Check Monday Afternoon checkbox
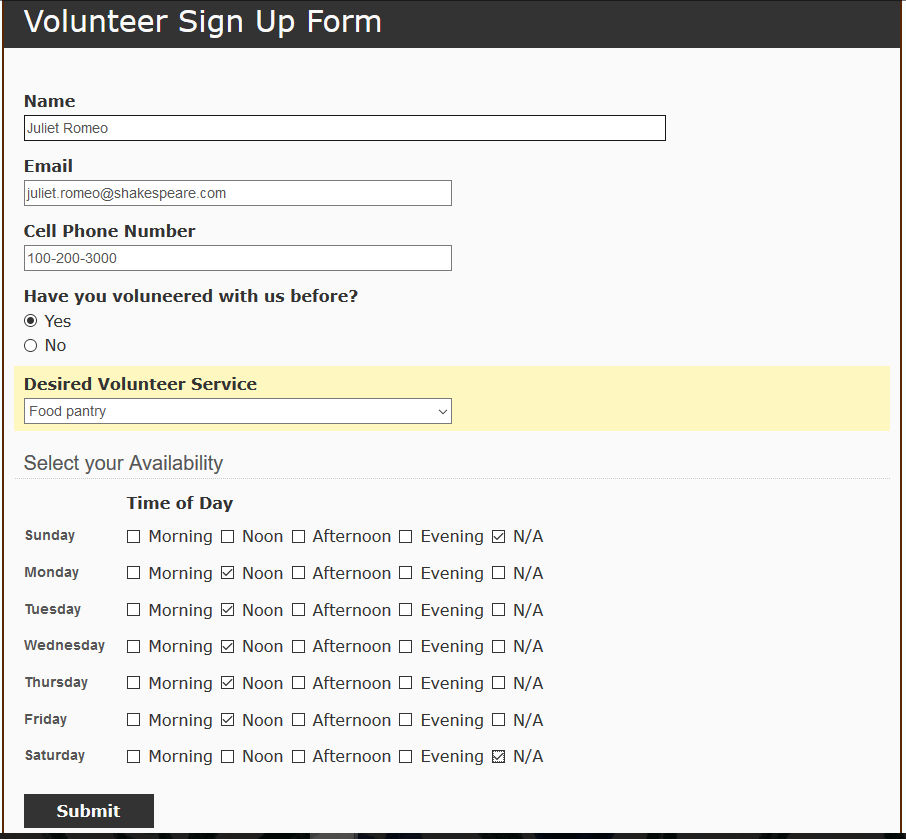Image resolution: width=906 pixels, height=839 pixels. coord(298,574)
